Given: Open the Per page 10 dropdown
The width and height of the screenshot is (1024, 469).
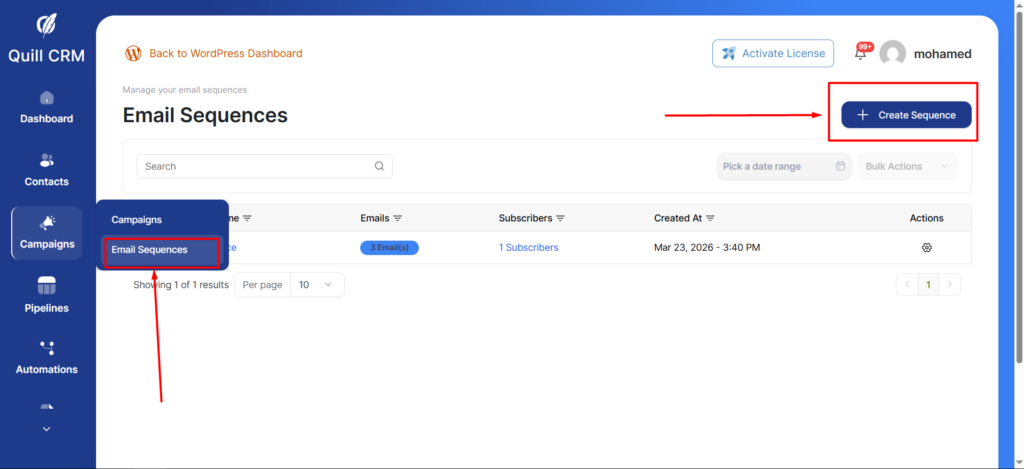Looking at the screenshot, I should point(317,285).
